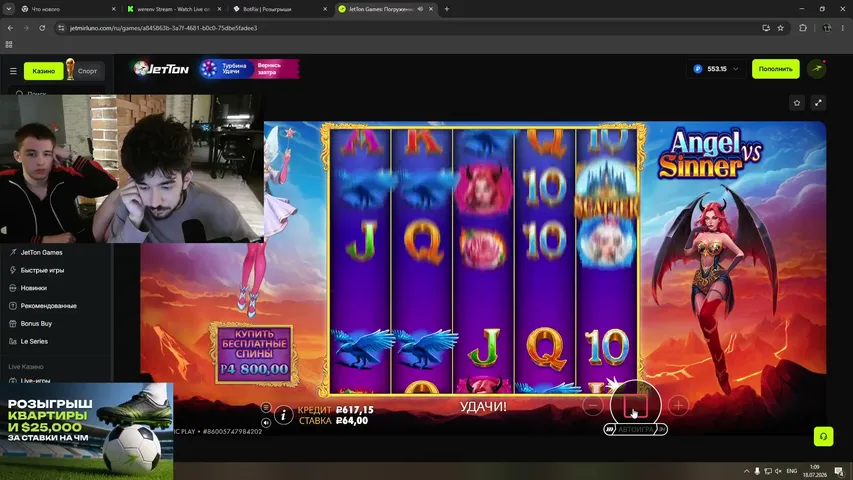Click the address bar URL
This screenshot has height=480, width=853.
pyautogui.click(x=164, y=28)
